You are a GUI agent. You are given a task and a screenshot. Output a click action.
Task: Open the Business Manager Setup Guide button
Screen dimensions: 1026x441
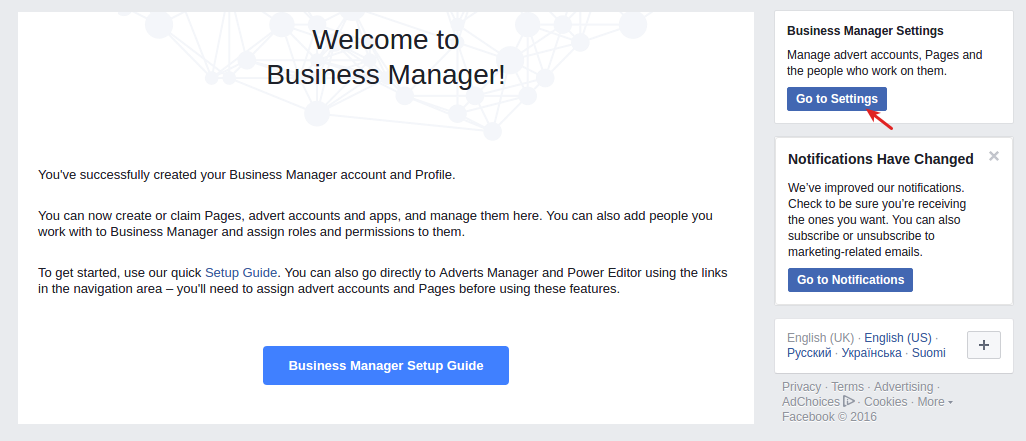(385, 365)
